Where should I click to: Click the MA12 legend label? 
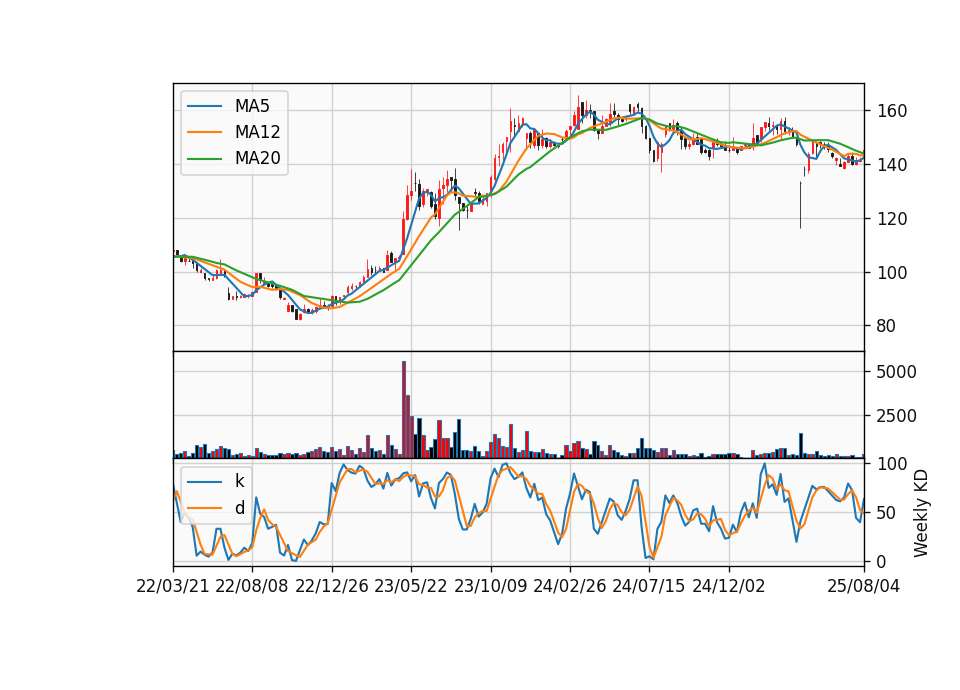[257, 132]
